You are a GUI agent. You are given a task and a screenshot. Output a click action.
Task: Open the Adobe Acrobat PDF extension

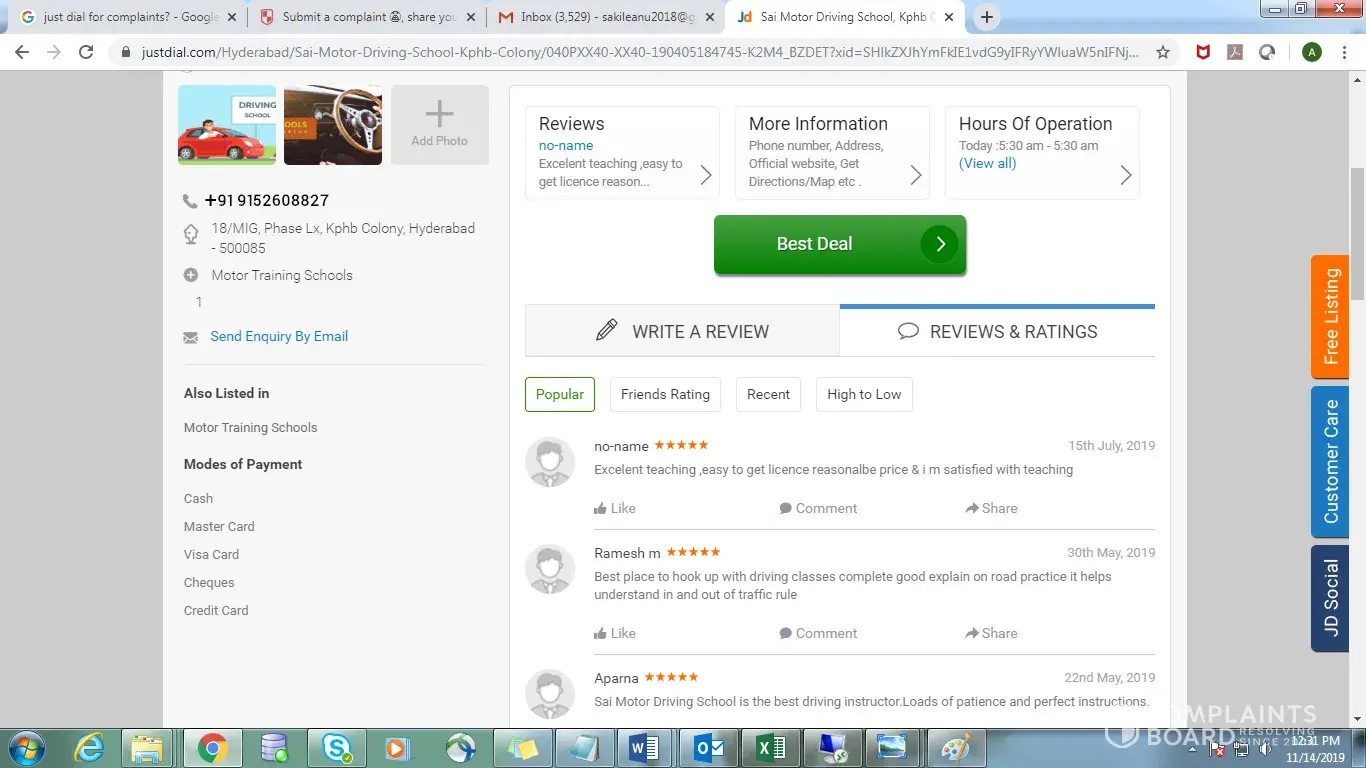(1236, 52)
